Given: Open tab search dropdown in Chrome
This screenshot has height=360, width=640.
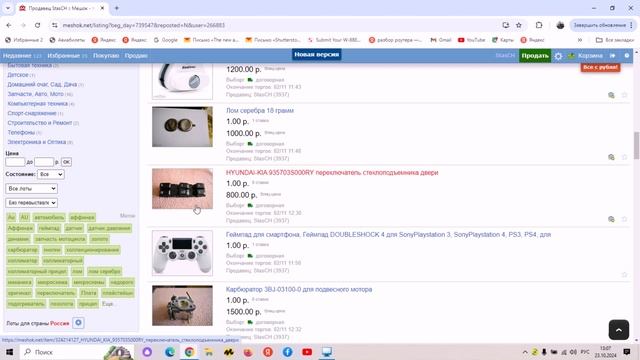Looking at the screenshot, I should (x=8, y=8).
